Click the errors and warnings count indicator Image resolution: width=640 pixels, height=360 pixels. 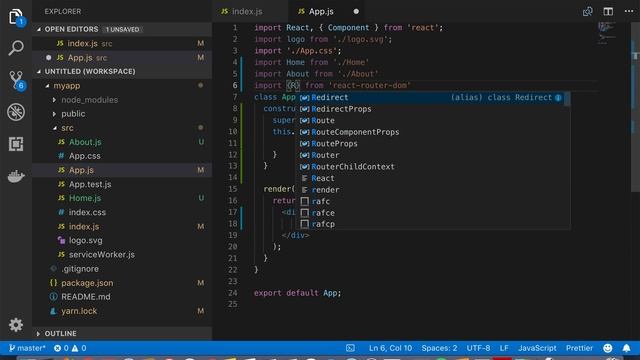tap(70, 348)
